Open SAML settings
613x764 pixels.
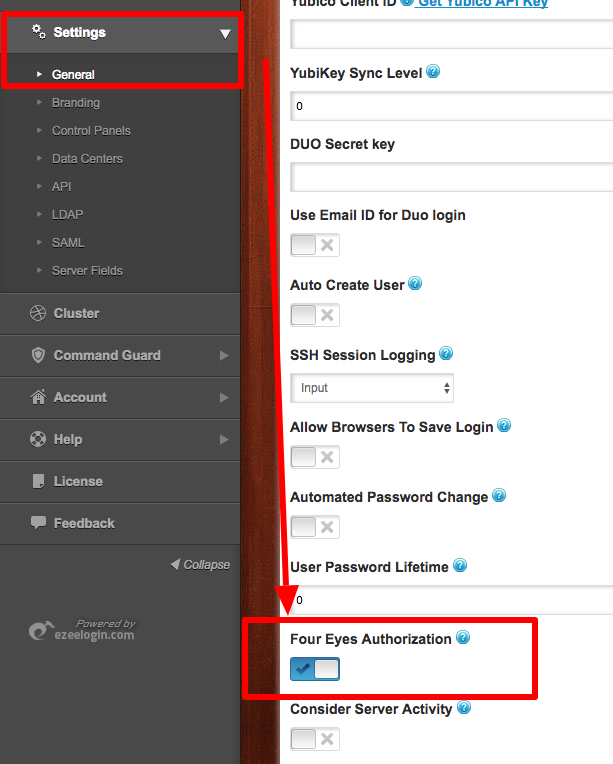68,243
